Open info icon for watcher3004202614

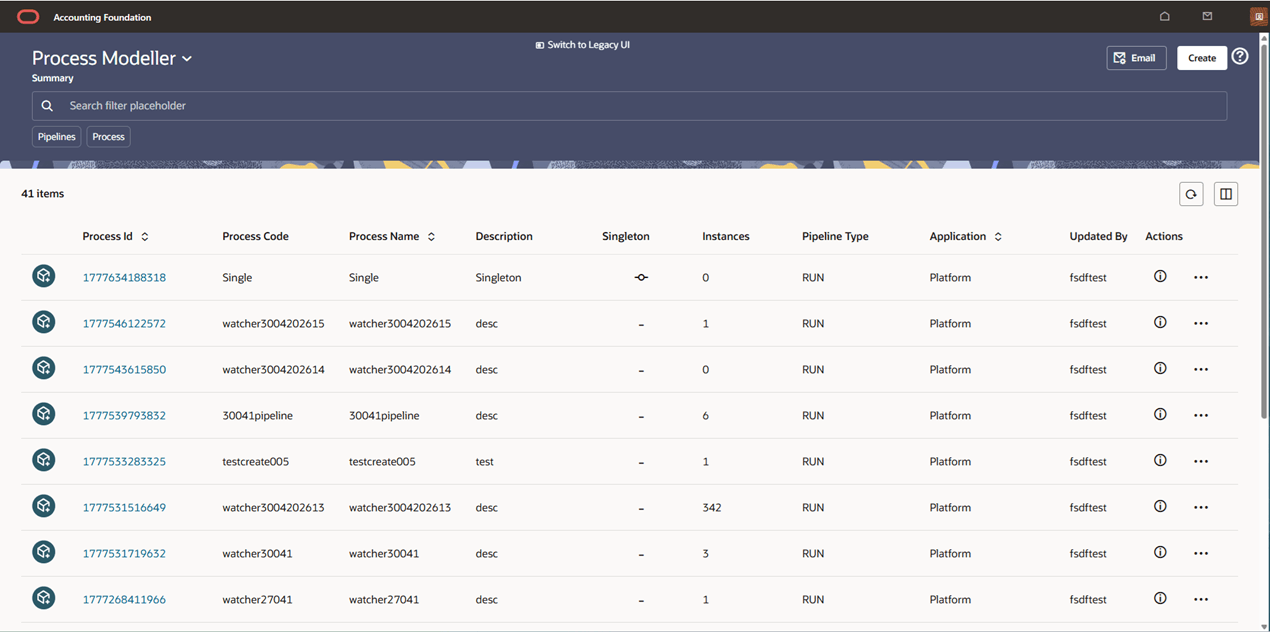[x=1160, y=369]
